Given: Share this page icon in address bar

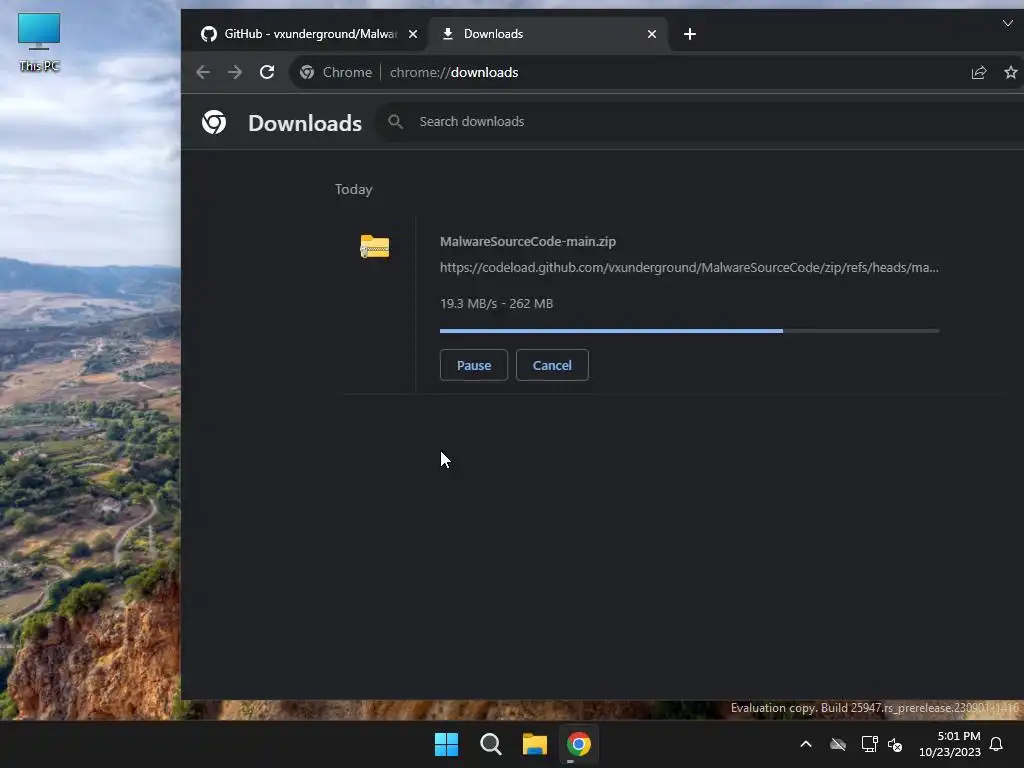Looking at the screenshot, I should [x=978, y=72].
